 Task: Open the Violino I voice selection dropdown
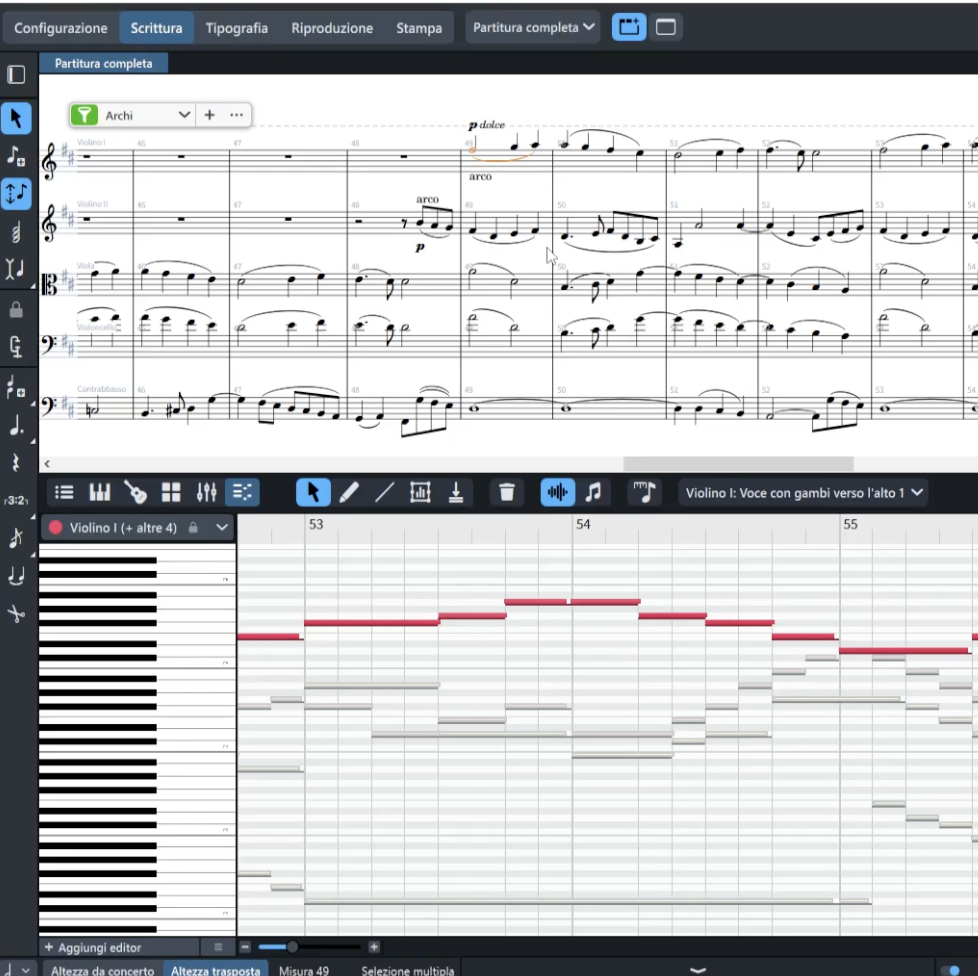coord(803,492)
